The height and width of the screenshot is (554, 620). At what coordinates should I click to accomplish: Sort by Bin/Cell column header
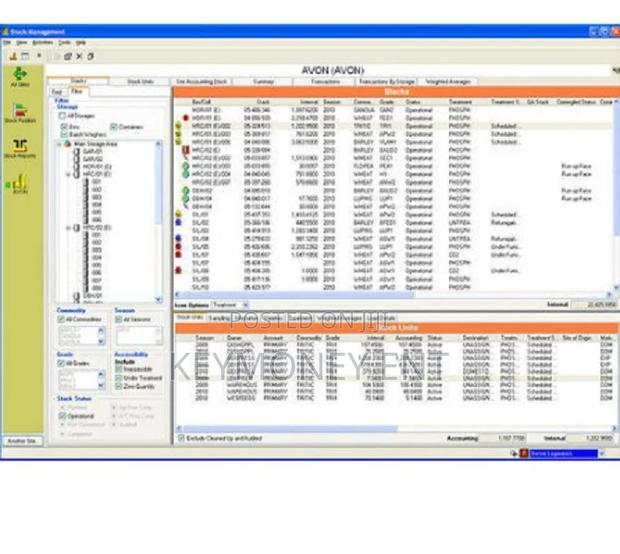tap(202, 102)
